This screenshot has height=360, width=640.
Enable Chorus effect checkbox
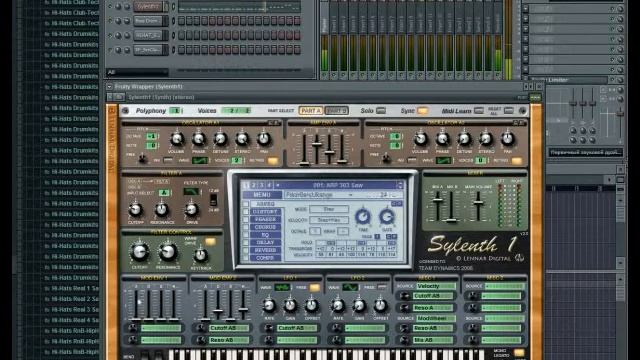pyautogui.click(x=246, y=227)
